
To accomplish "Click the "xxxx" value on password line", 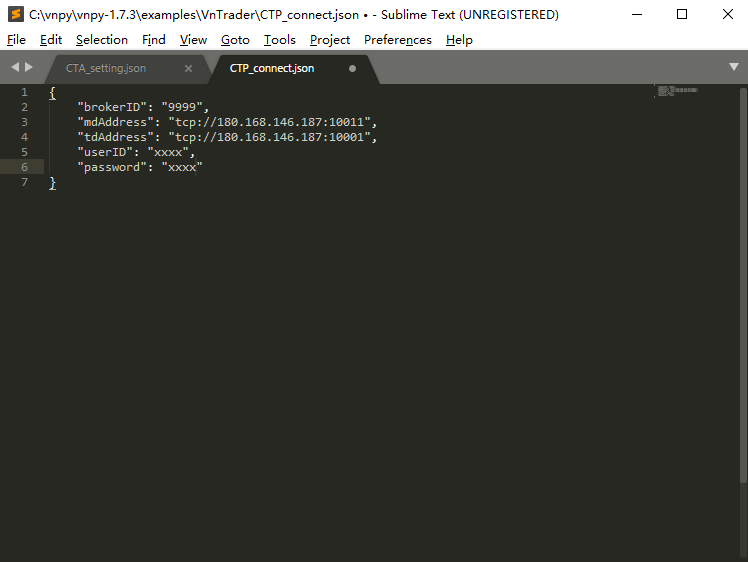I will pos(182,167).
